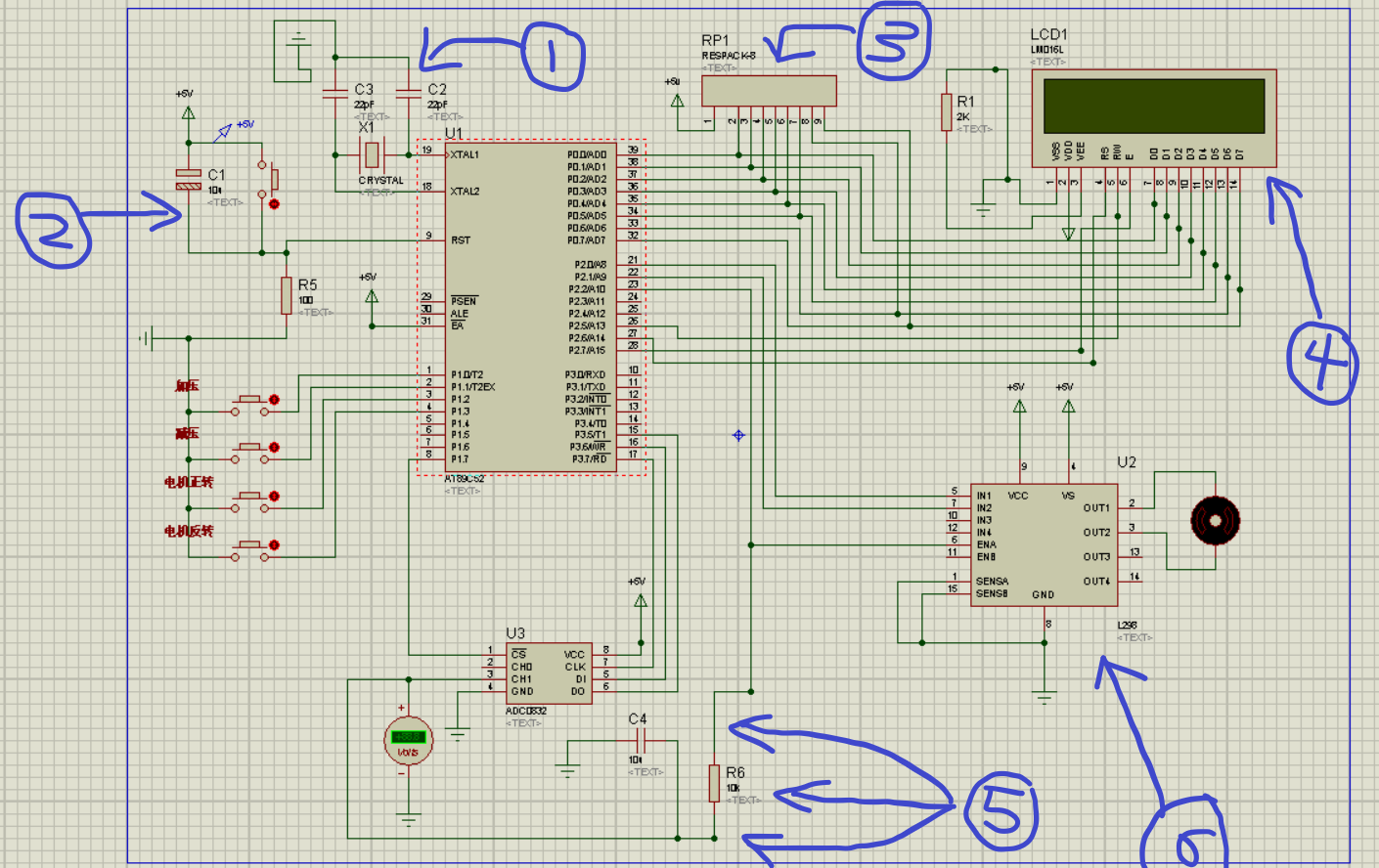
Task: Select ground symbol below the voltmeter
Action: 409,820
